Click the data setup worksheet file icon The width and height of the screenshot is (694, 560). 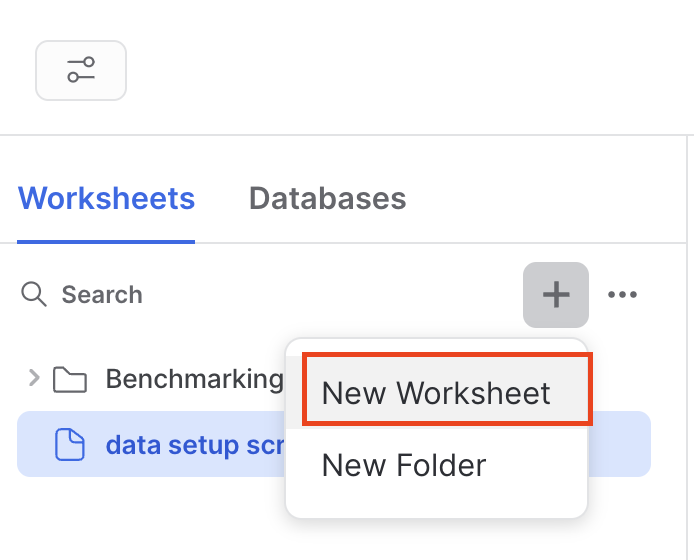click(69, 444)
